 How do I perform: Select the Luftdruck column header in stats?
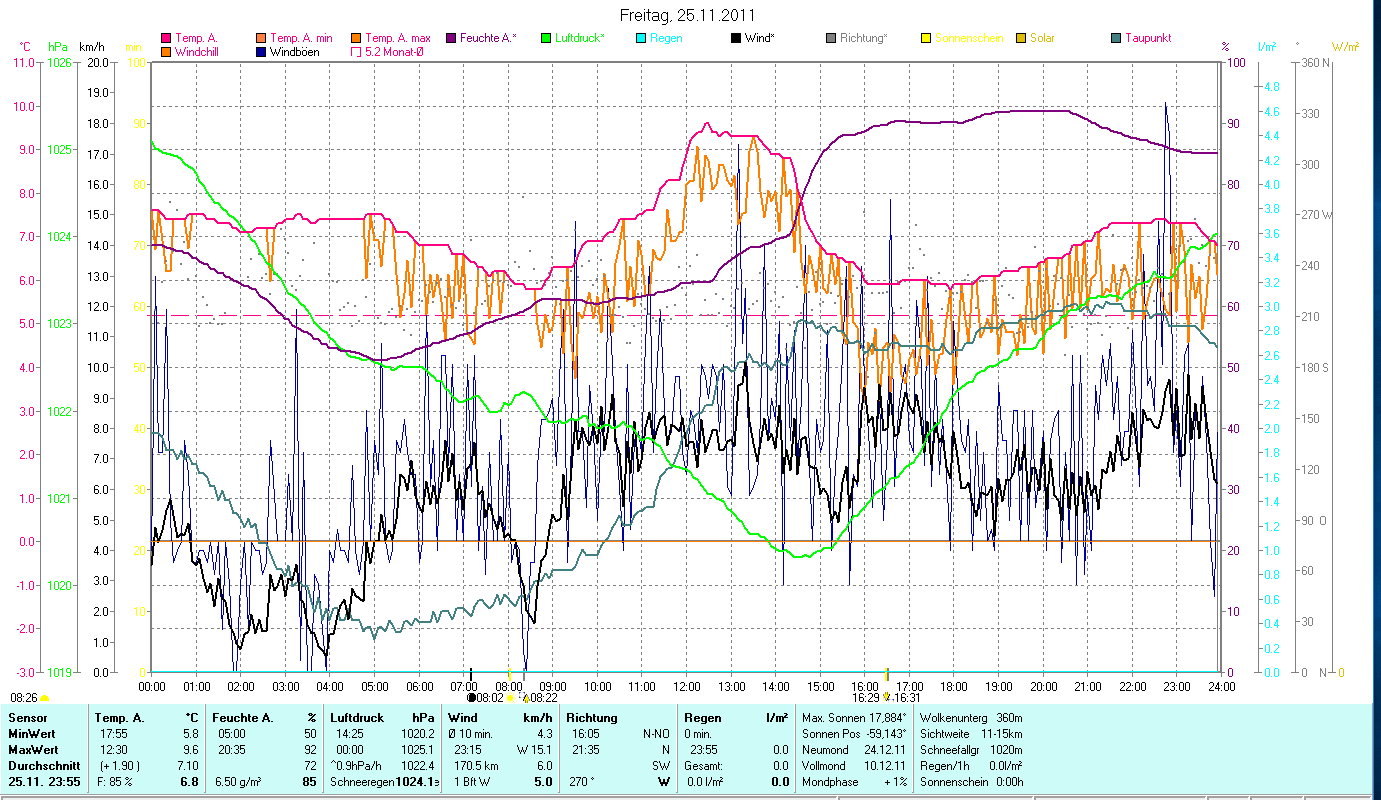tap(356, 718)
